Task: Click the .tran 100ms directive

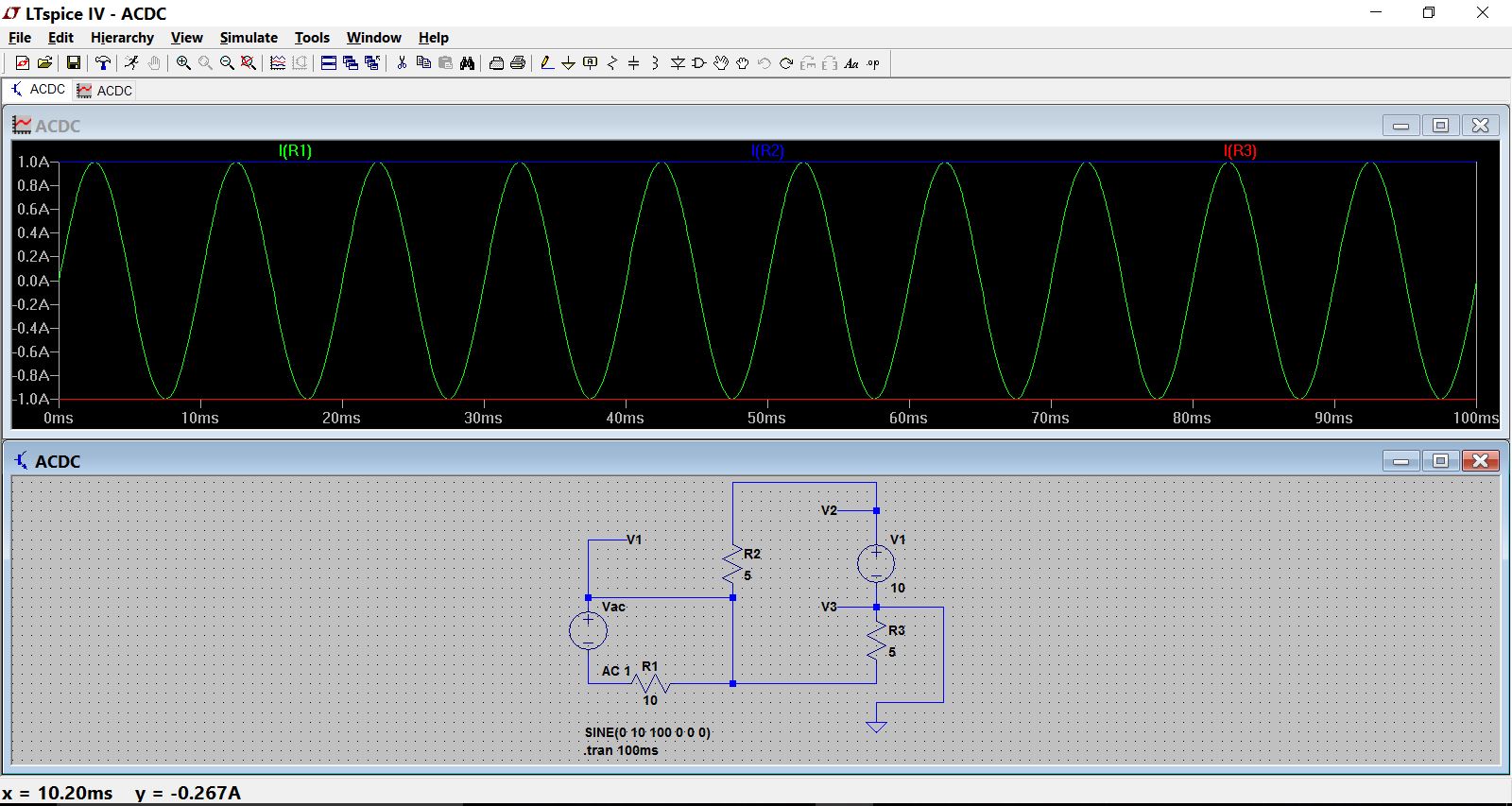Action: click(x=621, y=750)
